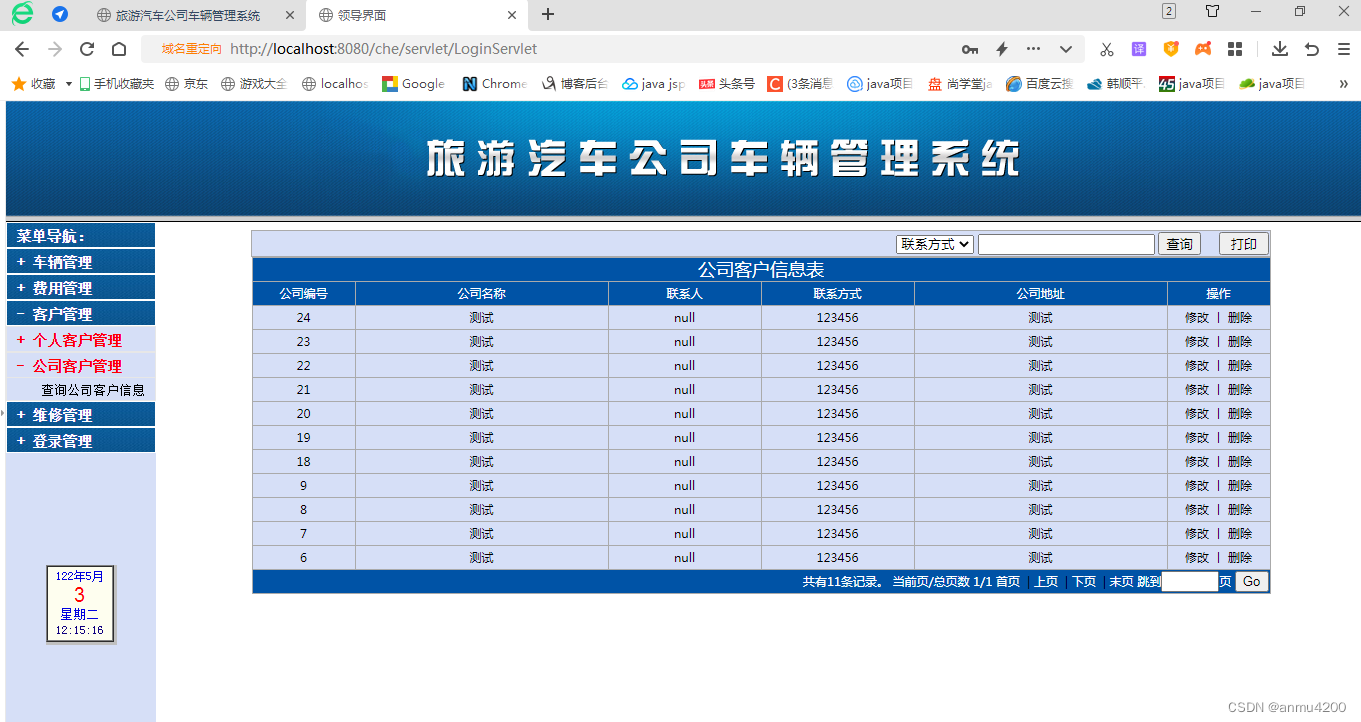The width and height of the screenshot is (1361, 722).
Task: Open the extensions grid icon
Action: (x=1235, y=49)
